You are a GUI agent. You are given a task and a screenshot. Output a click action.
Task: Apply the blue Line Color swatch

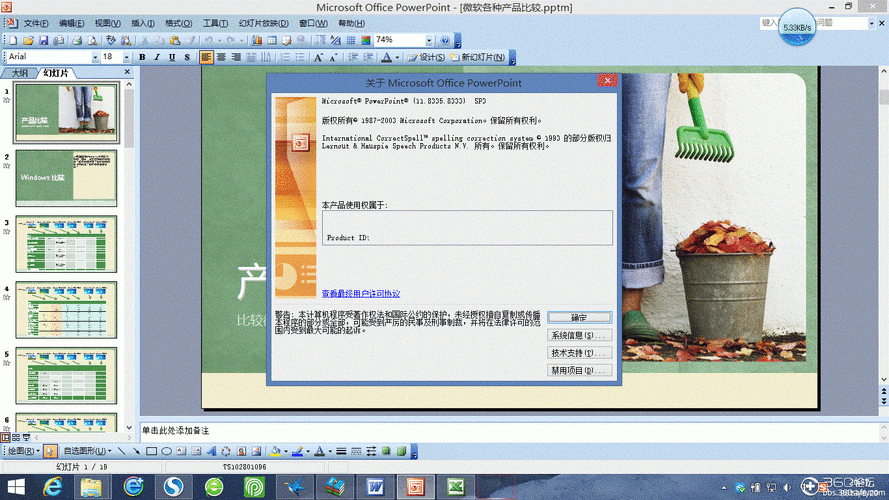tap(297, 451)
